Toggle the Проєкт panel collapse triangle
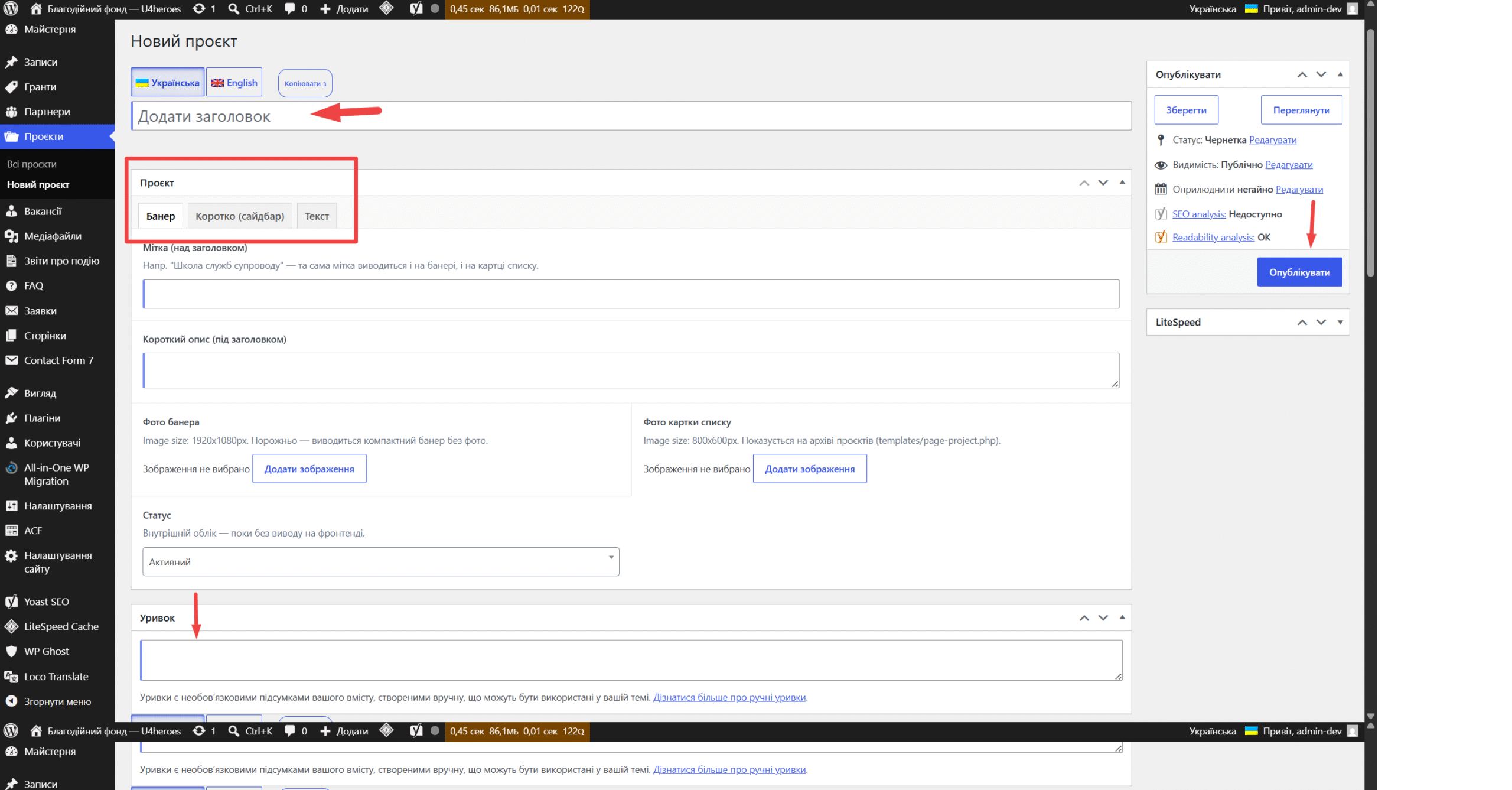This screenshot has height=790, width=1512. coord(1122,182)
